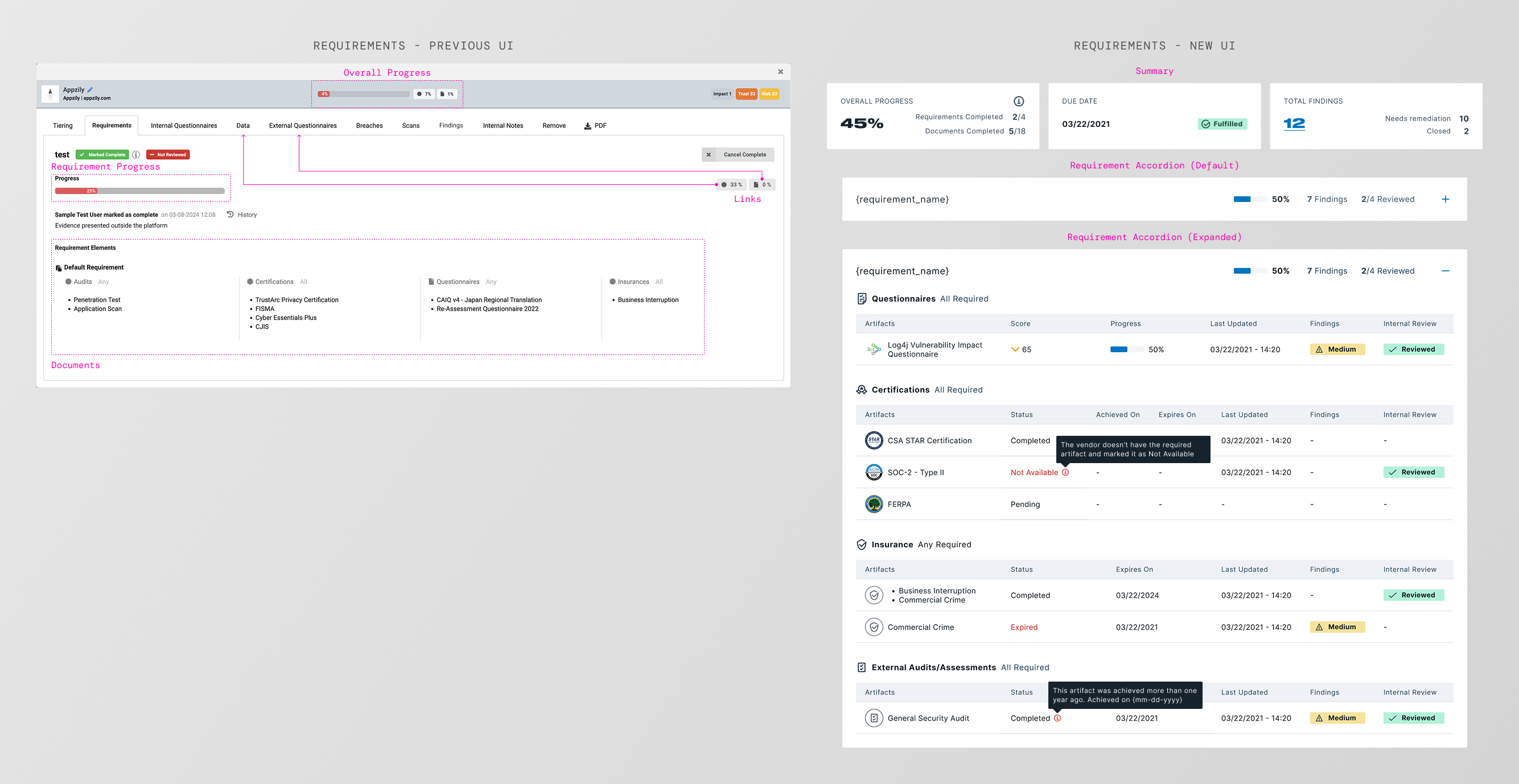Click the Not Reviewed red badge
This screenshot has width=1519, height=784.
pyautogui.click(x=168, y=154)
